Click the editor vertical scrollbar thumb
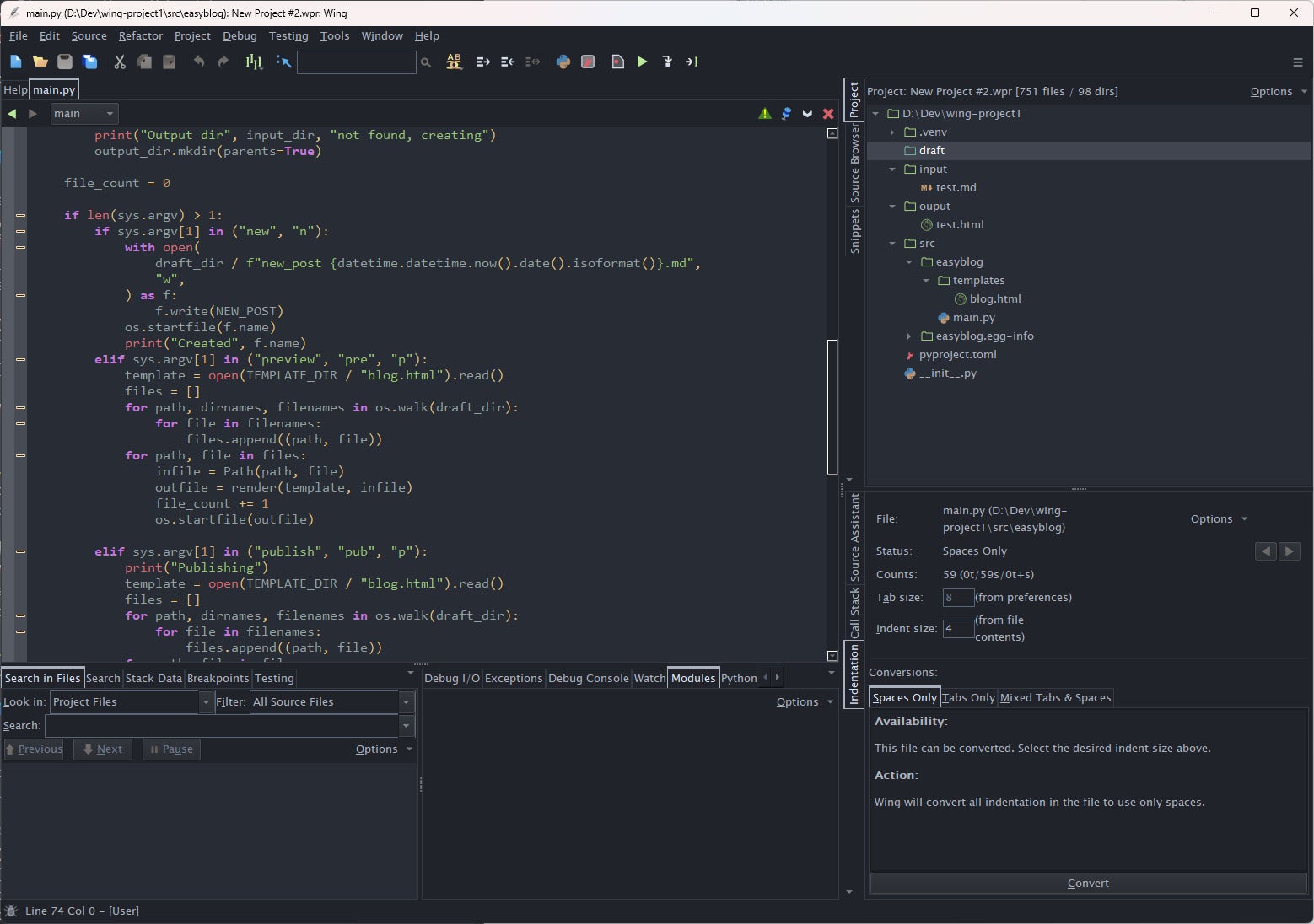The height and width of the screenshot is (924, 1314). (832, 407)
